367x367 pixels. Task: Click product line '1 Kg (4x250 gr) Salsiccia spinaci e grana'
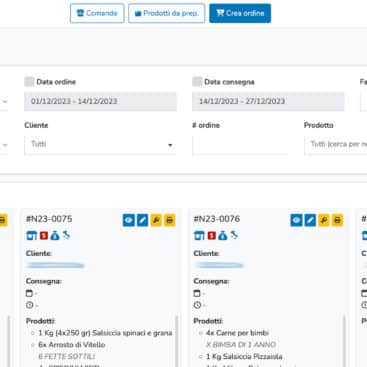pos(105,333)
